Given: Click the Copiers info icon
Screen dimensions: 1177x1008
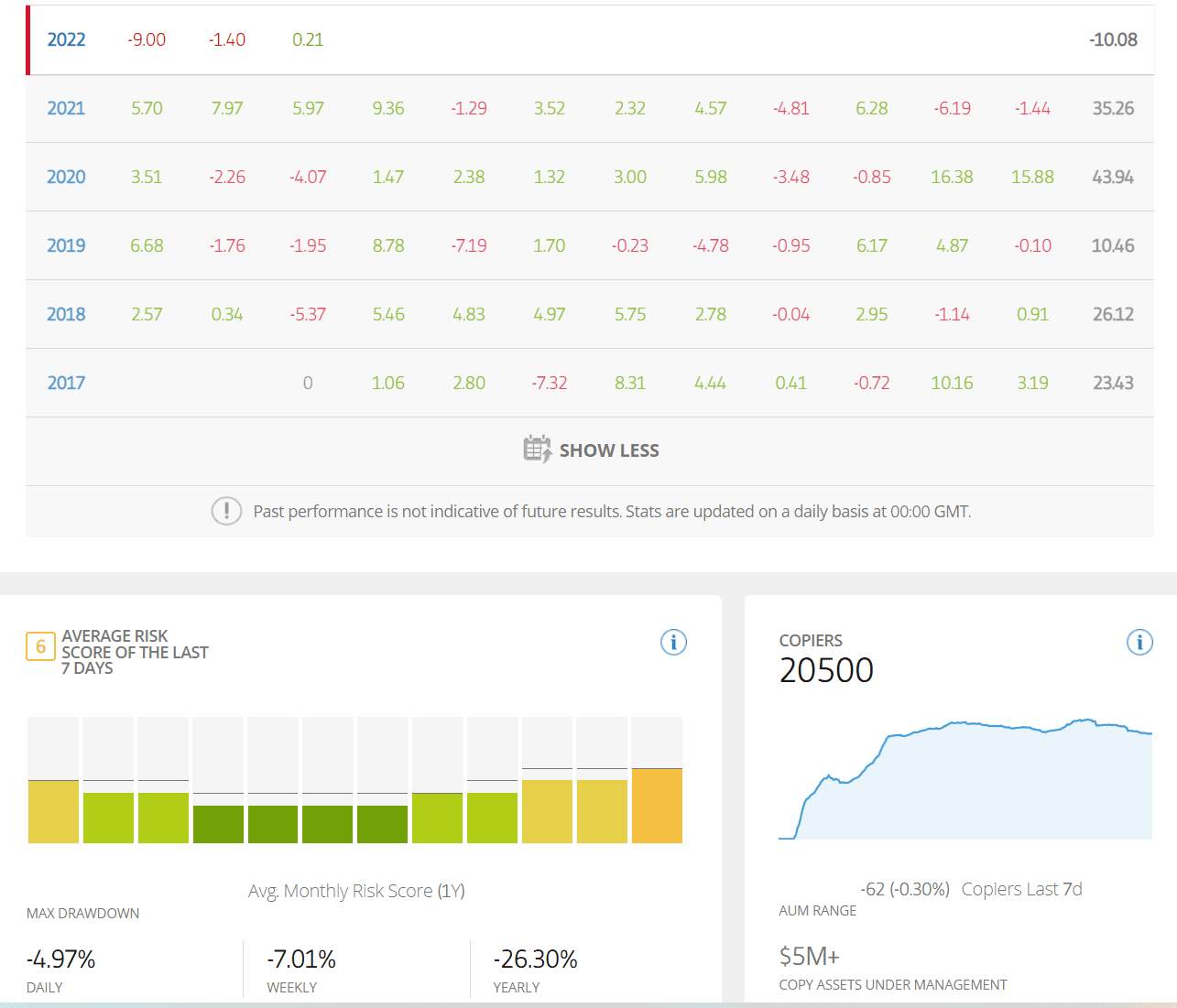Looking at the screenshot, I should coord(1139,643).
